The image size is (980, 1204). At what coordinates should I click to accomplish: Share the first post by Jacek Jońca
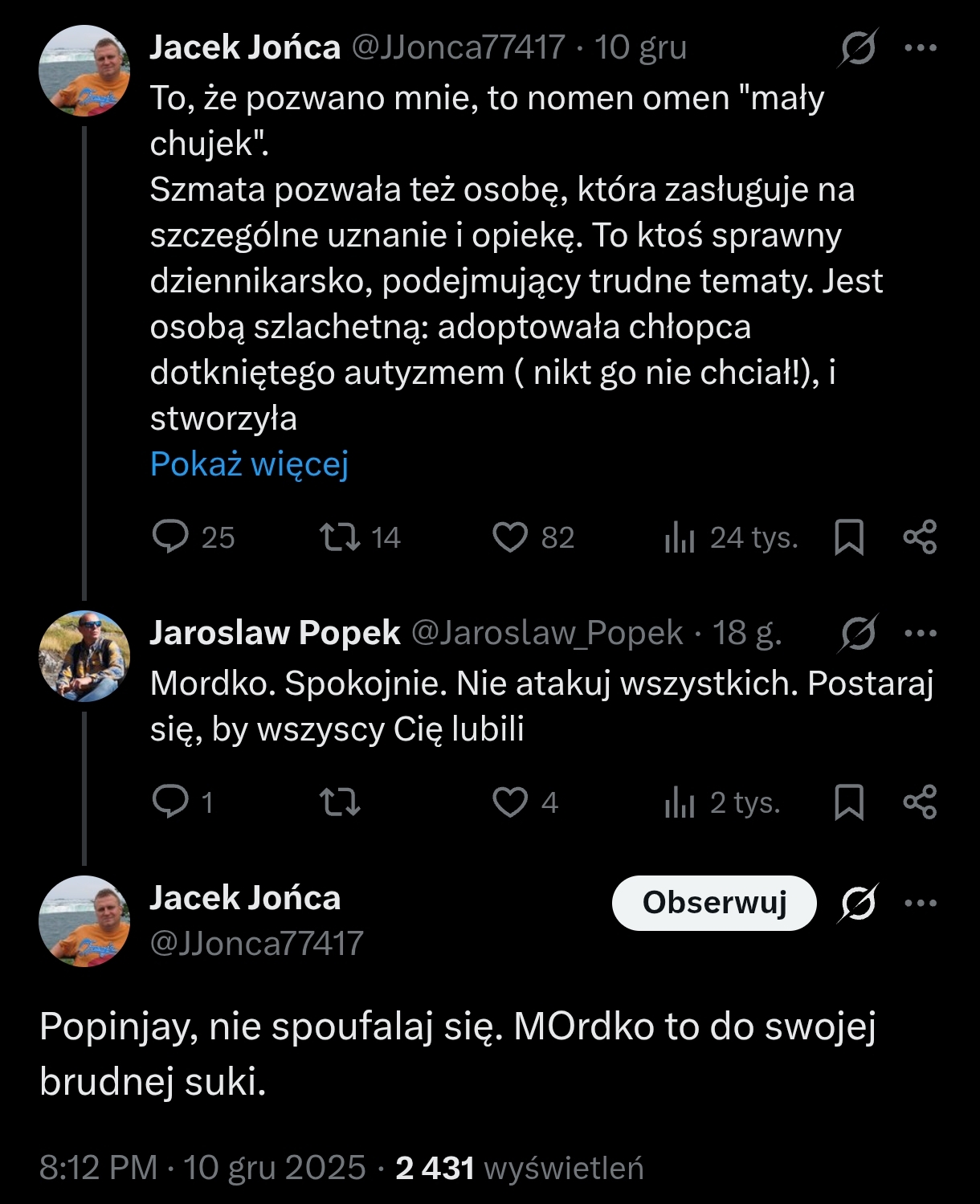point(920,537)
